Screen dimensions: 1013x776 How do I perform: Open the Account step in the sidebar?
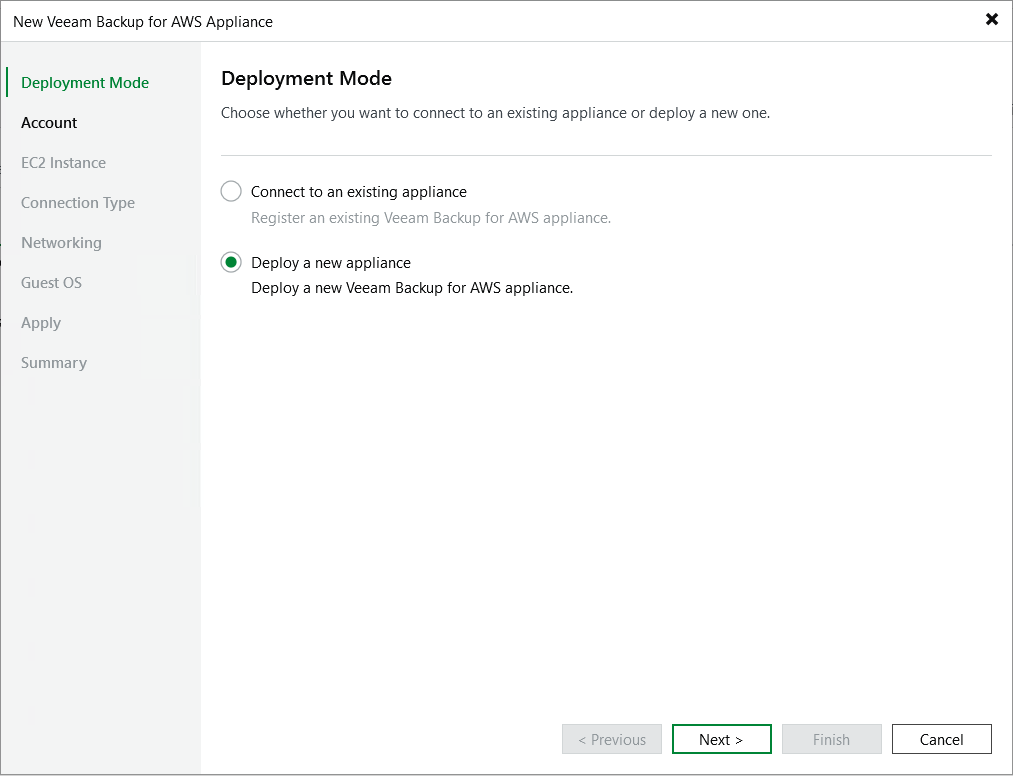coord(49,122)
